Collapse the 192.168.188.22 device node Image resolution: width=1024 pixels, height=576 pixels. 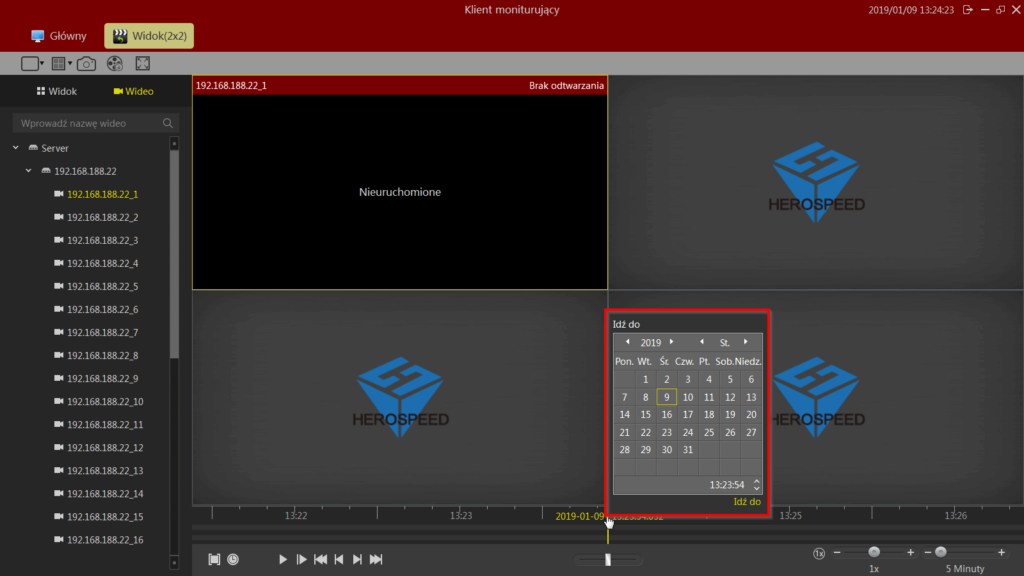pyautogui.click(x=29, y=171)
